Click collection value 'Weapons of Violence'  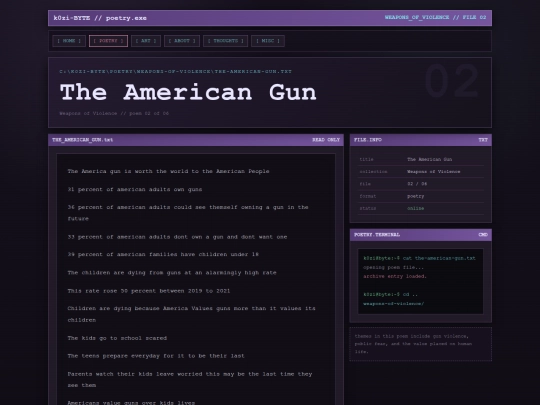point(434,172)
